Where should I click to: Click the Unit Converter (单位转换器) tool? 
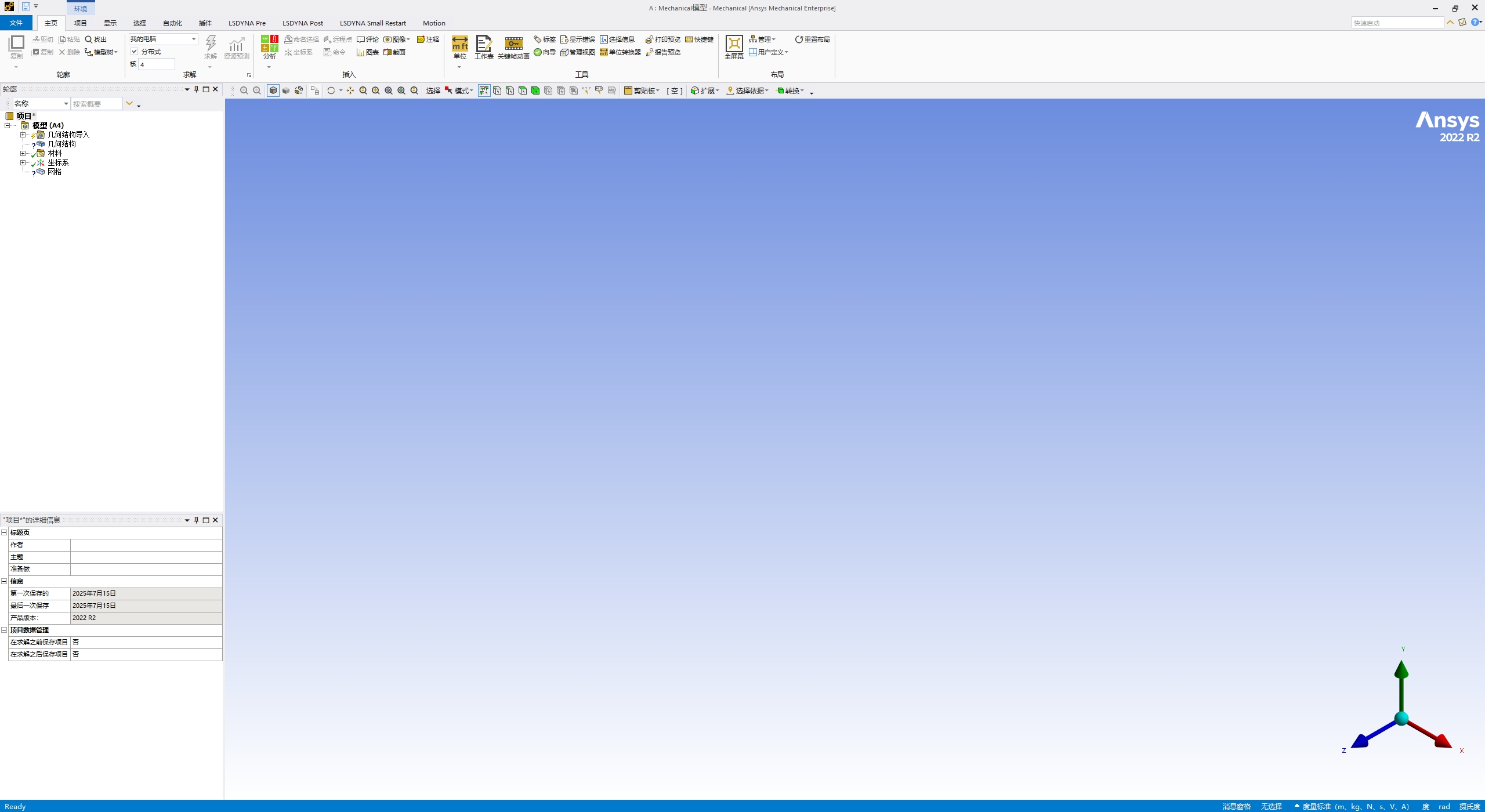pos(620,52)
